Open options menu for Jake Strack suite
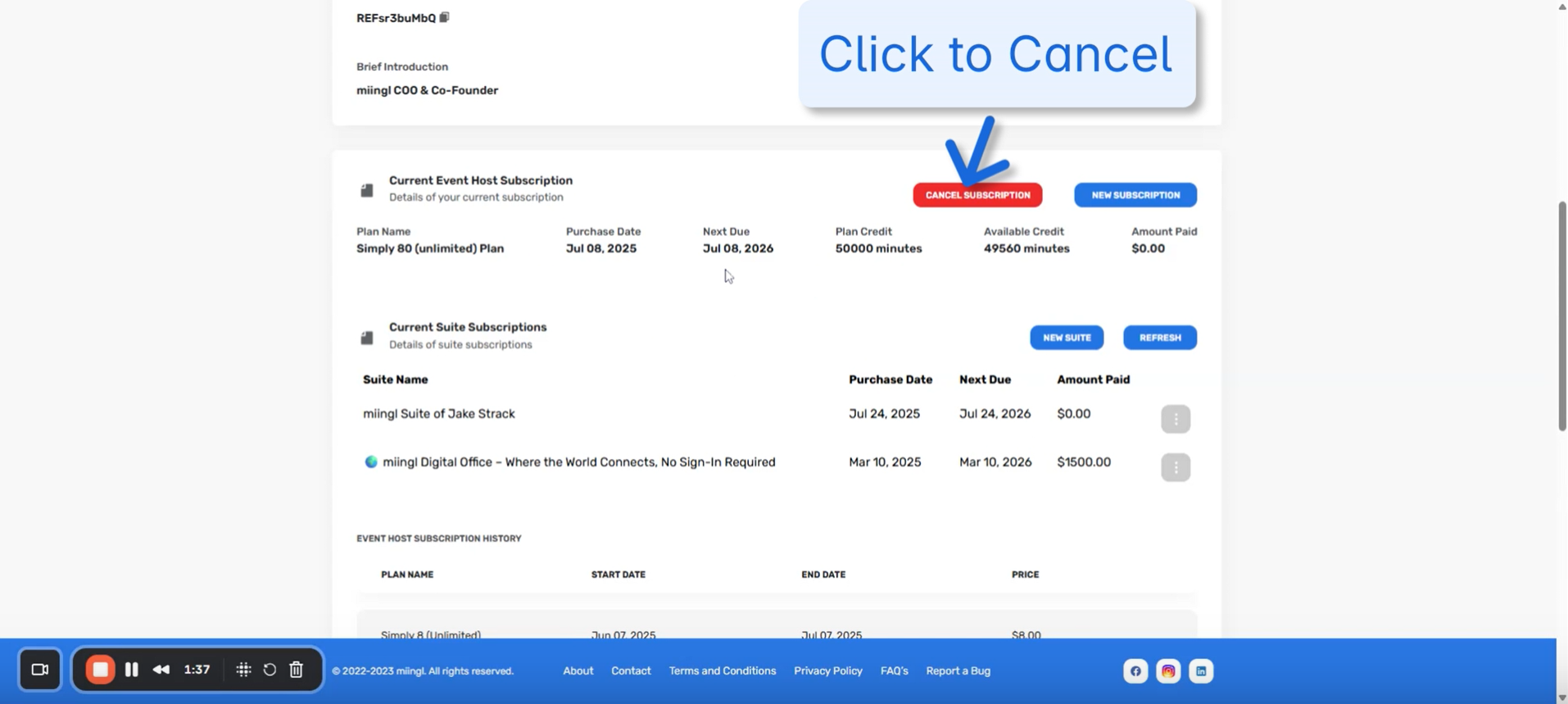This screenshot has width=1568, height=704. coord(1175,419)
